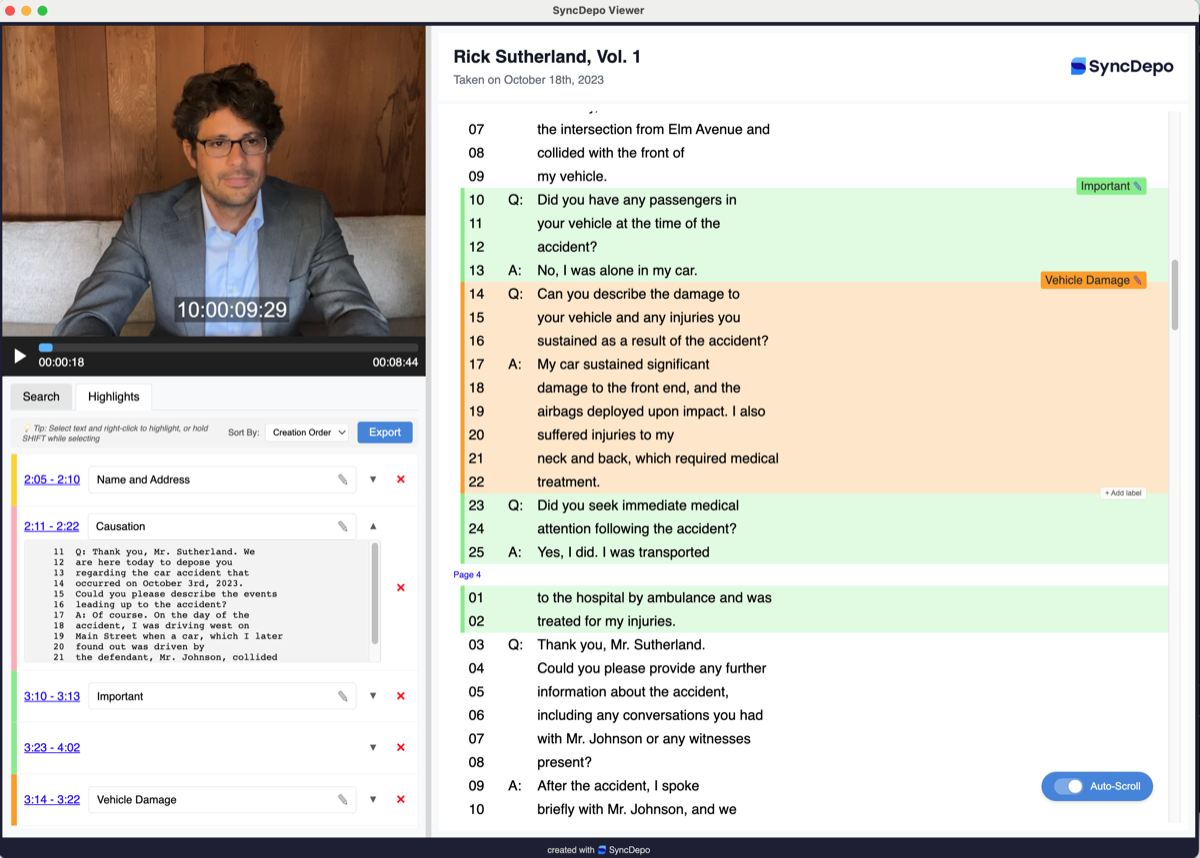Delete the Causation highlight with its red X

click(x=400, y=587)
